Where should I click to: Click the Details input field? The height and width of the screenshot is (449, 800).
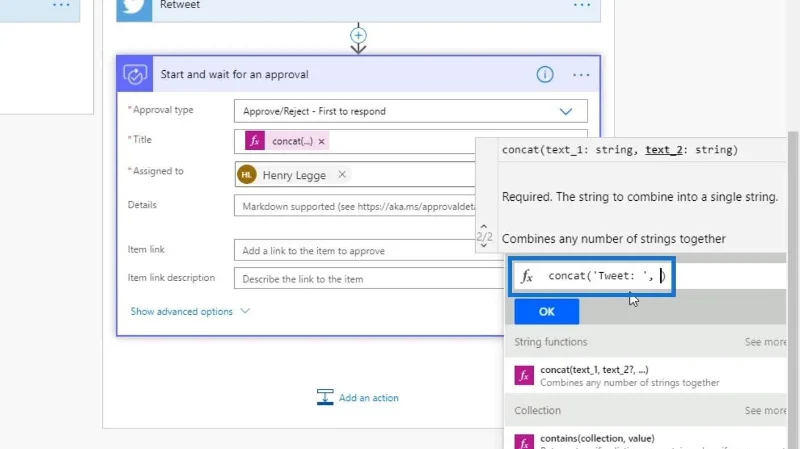[x=355, y=206]
